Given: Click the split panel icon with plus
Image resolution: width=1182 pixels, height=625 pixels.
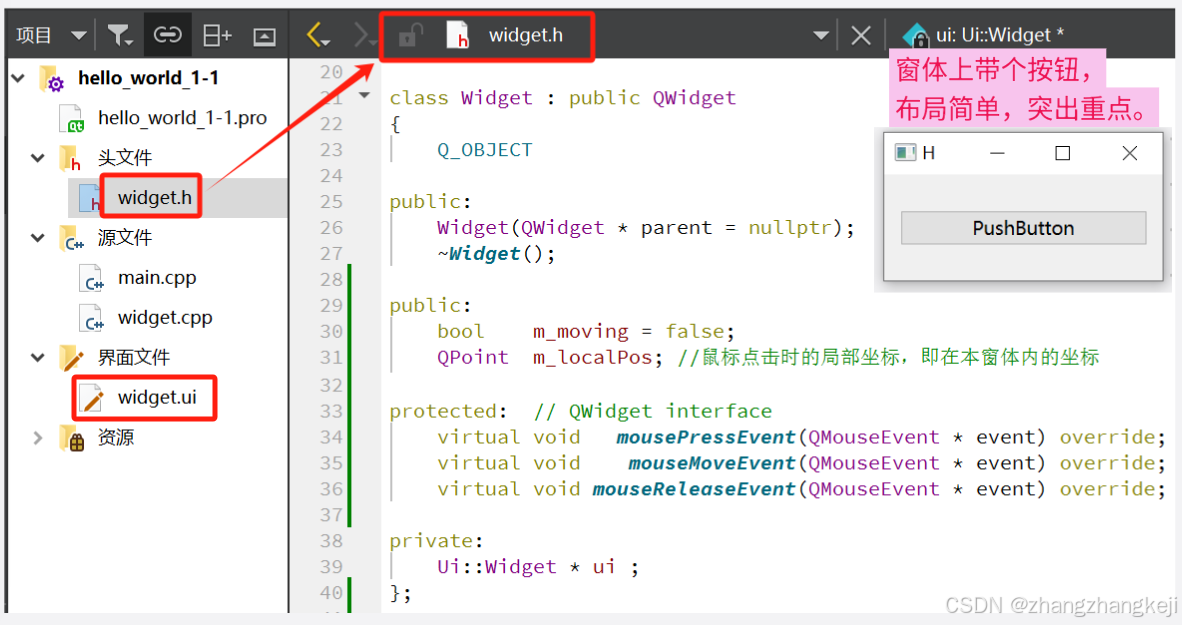Looking at the screenshot, I should 217,35.
